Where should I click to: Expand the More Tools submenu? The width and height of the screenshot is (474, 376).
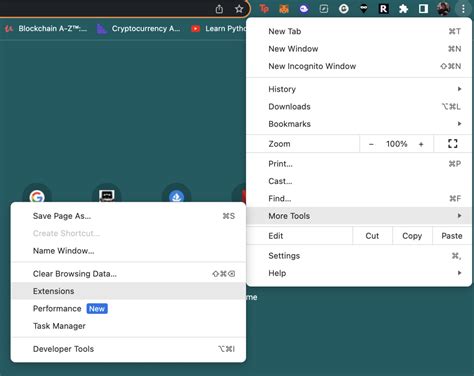tap(359, 216)
